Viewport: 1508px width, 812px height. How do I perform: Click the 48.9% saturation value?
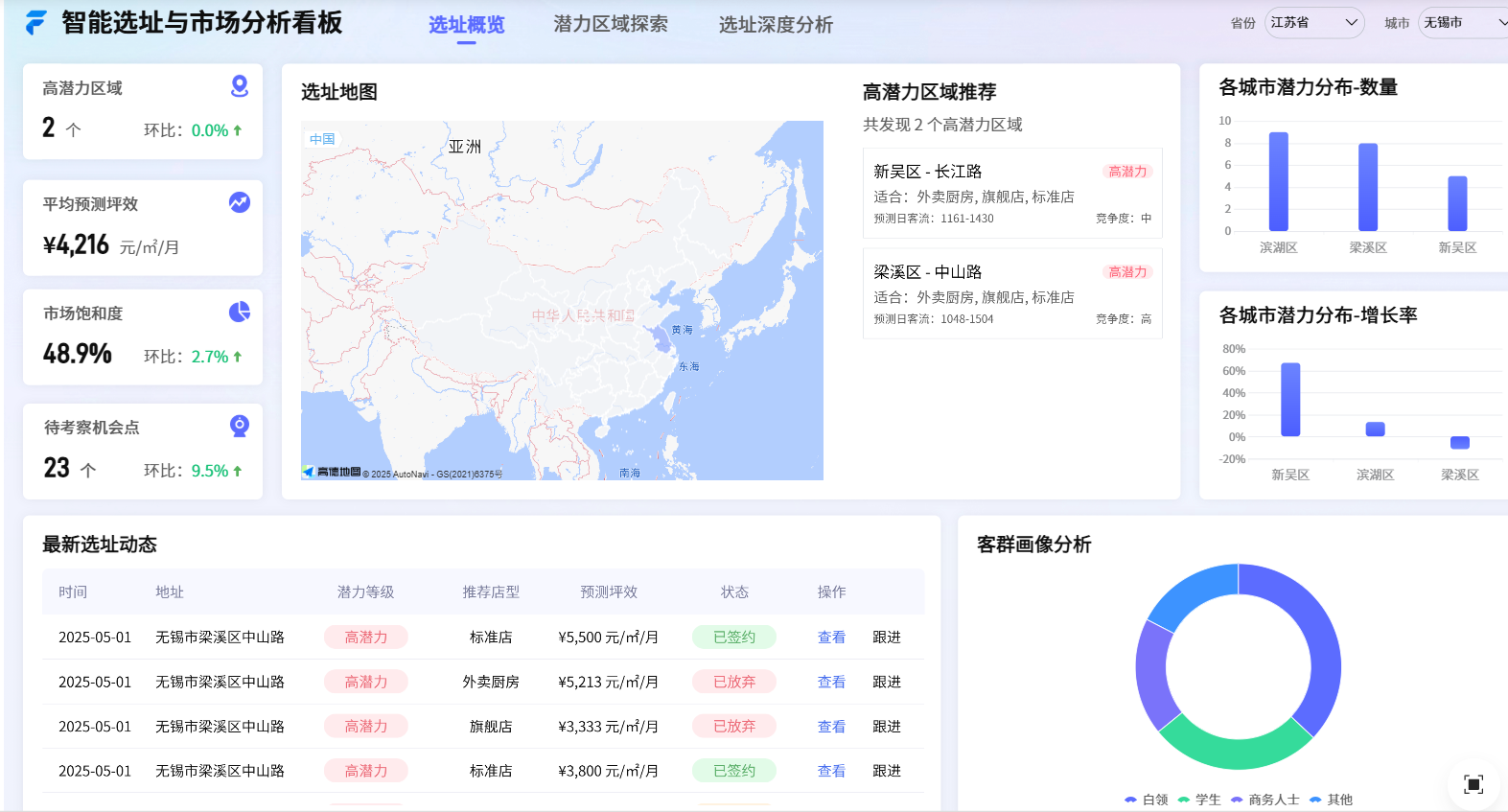coord(78,354)
